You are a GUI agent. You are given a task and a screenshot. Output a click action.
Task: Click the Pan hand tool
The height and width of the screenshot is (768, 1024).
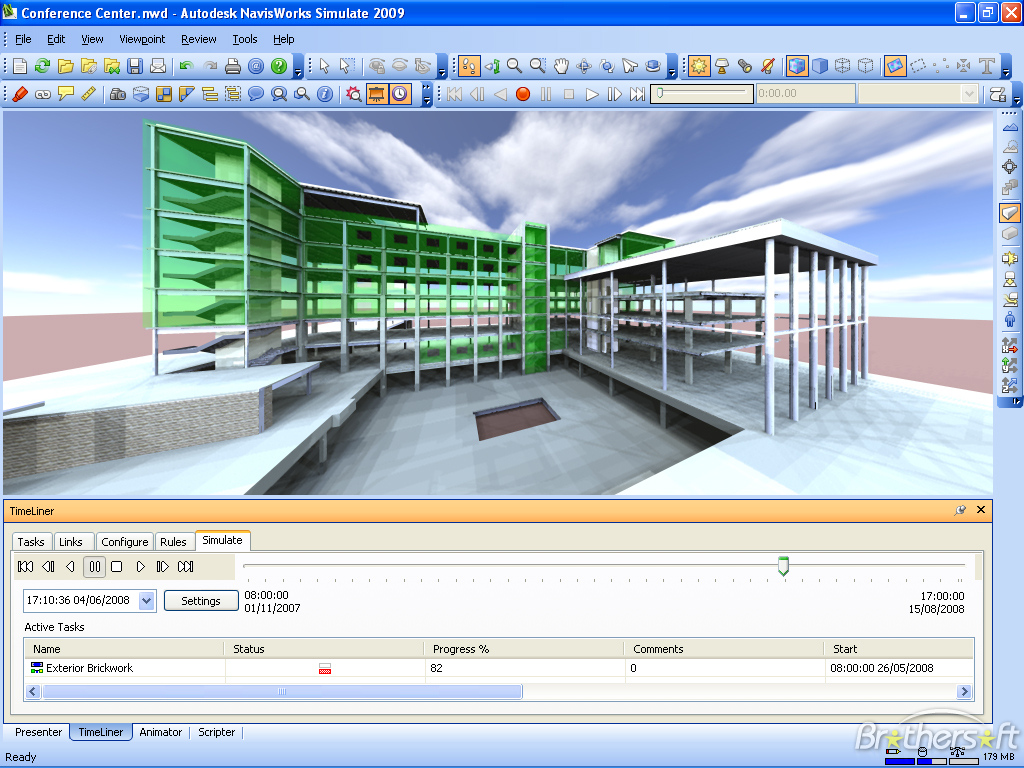tap(561, 66)
